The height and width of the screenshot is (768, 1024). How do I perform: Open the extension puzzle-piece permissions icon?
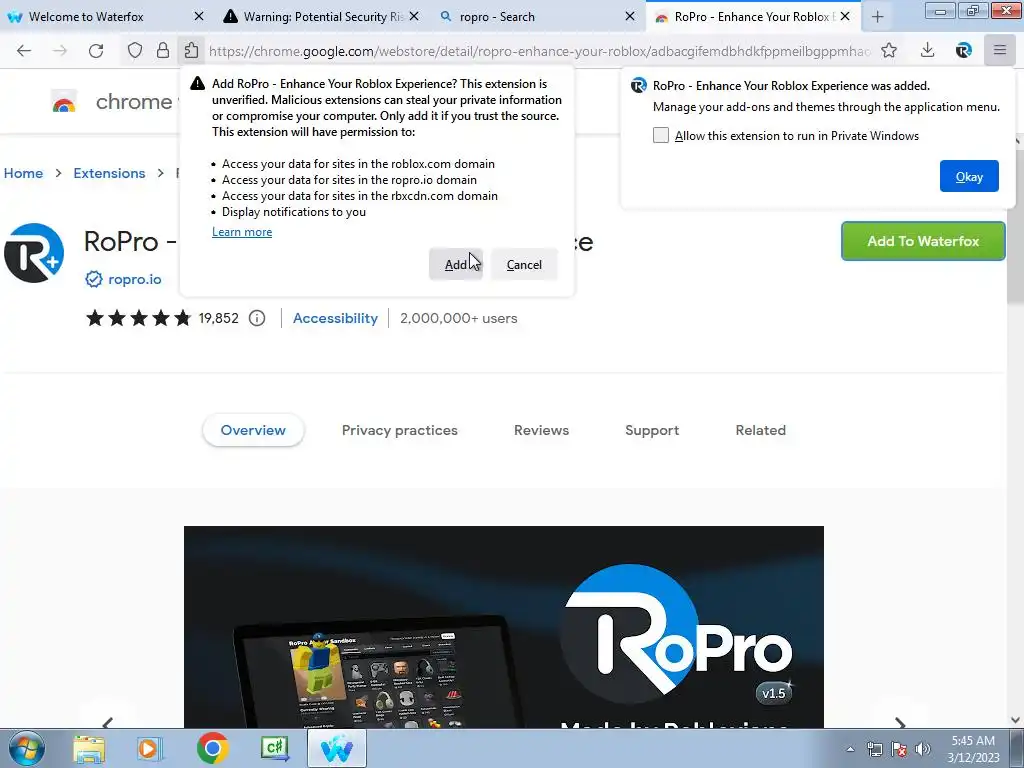(191, 50)
